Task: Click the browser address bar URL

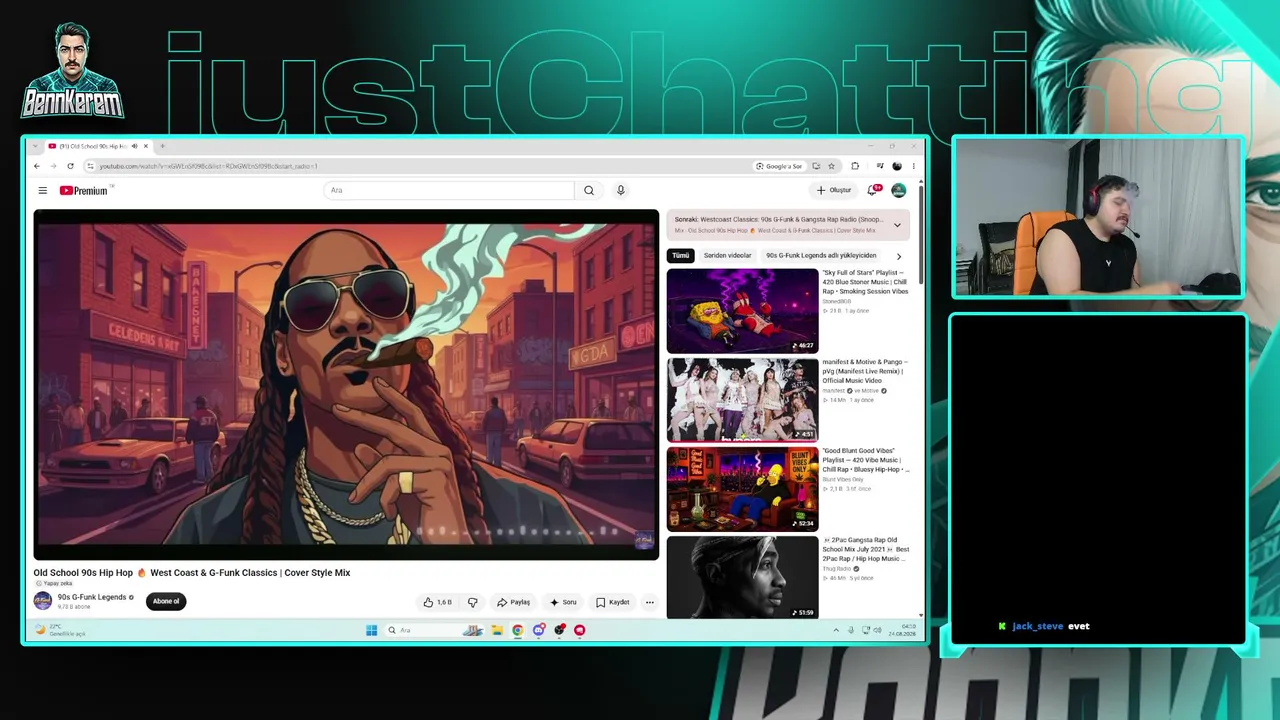Action: [x=208, y=166]
